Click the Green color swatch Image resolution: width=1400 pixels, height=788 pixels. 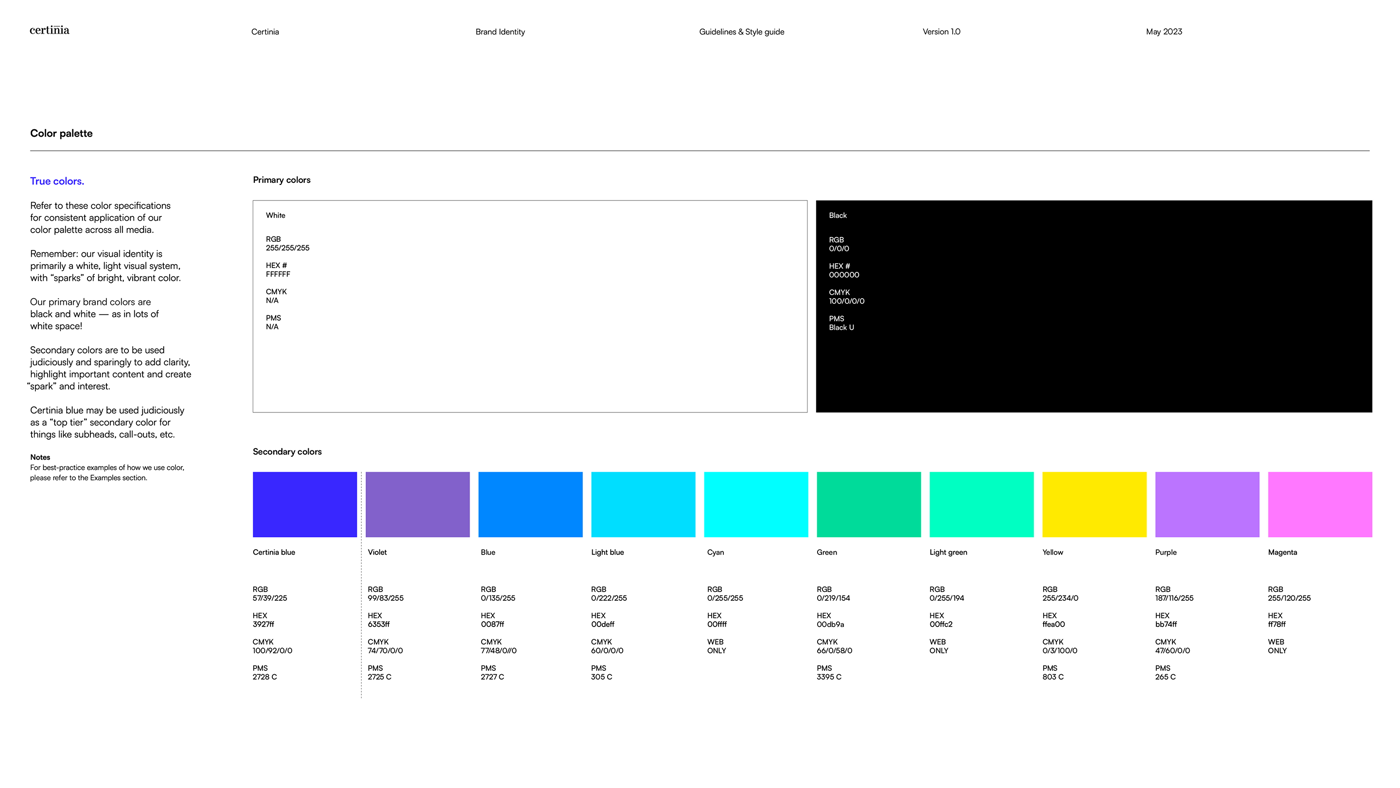click(x=869, y=504)
